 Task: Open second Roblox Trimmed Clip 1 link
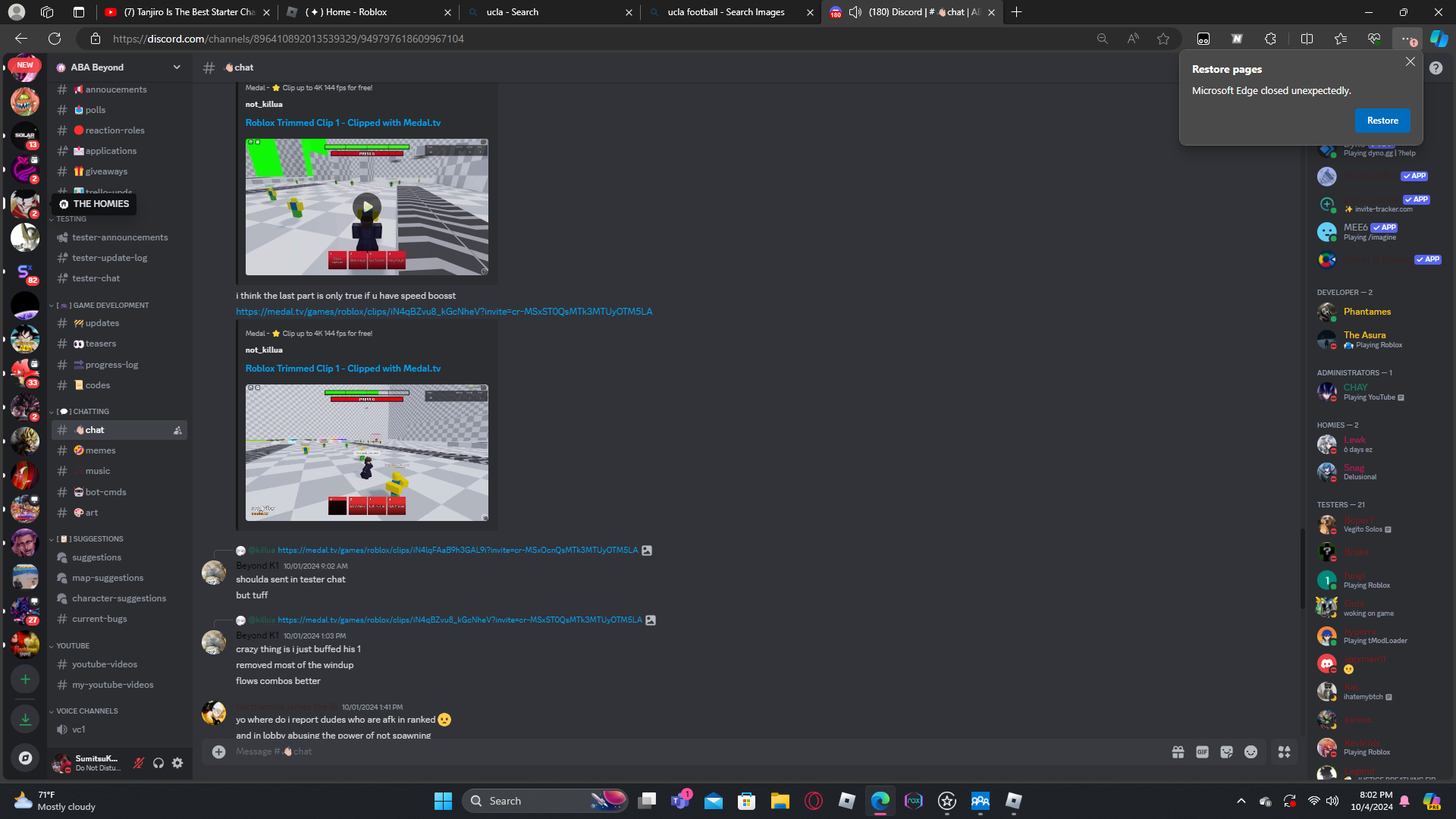tap(343, 369)
